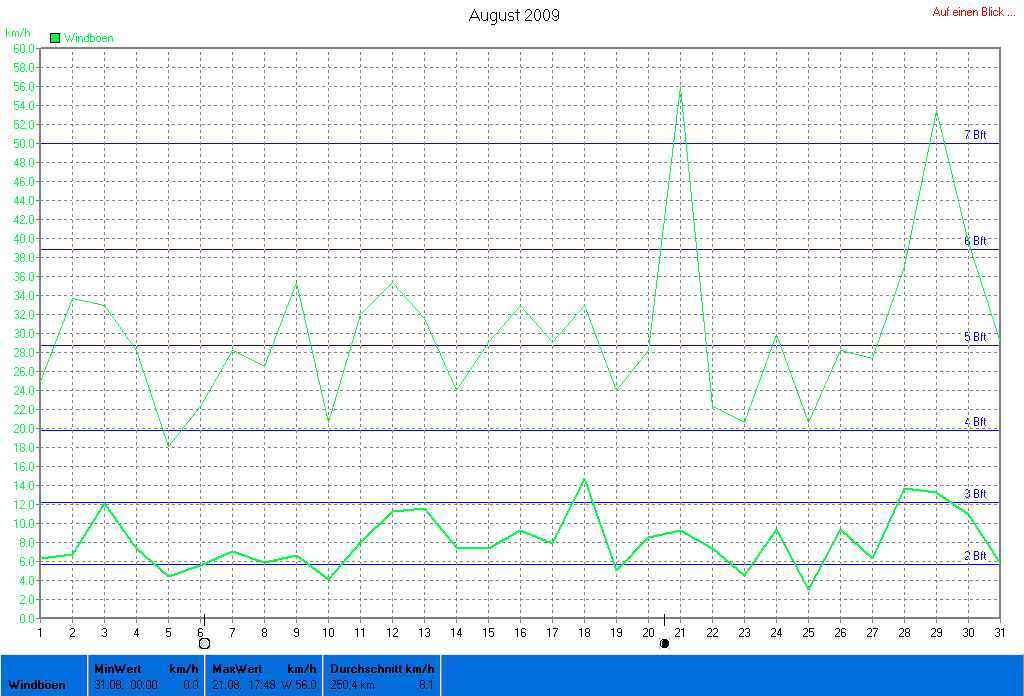
Task: Click the min value timestamp '31.08. 00:00'
Action: click(126, 685)
